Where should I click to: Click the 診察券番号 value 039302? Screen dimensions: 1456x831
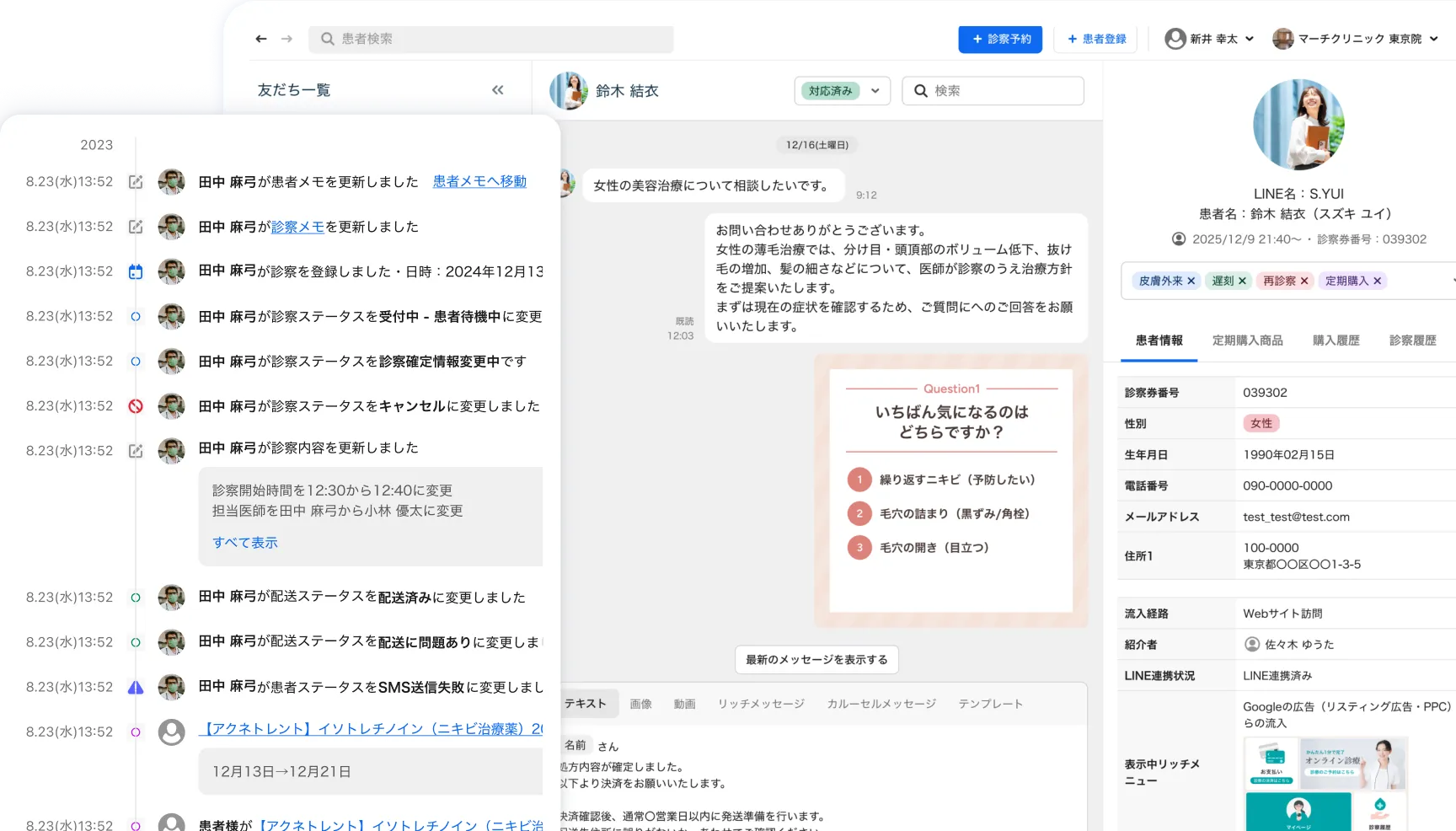point(1266,392)
